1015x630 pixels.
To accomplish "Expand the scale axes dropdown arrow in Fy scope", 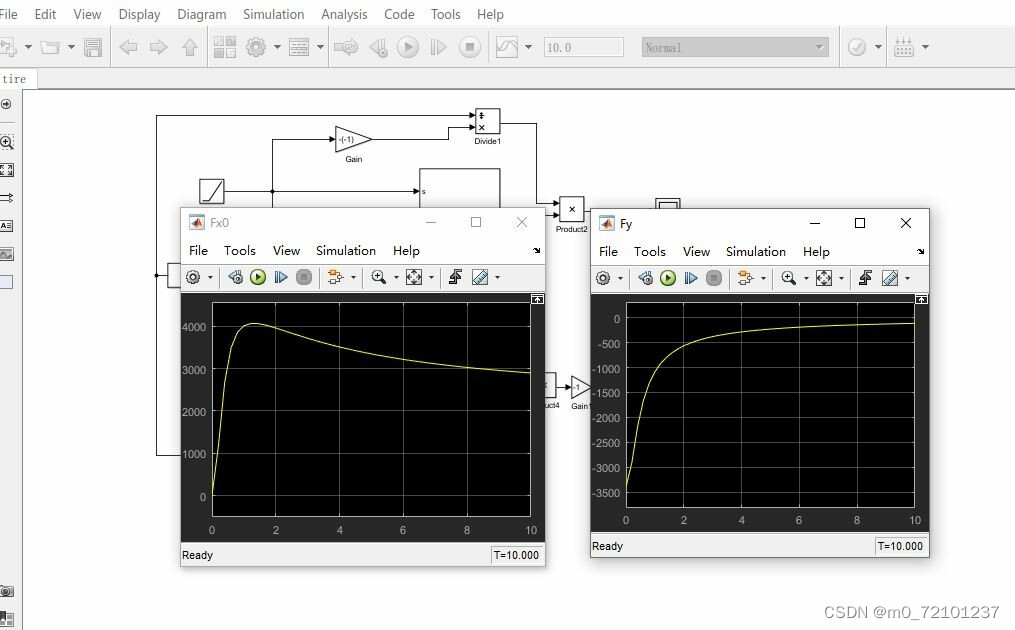I will (x=841, y=278).
